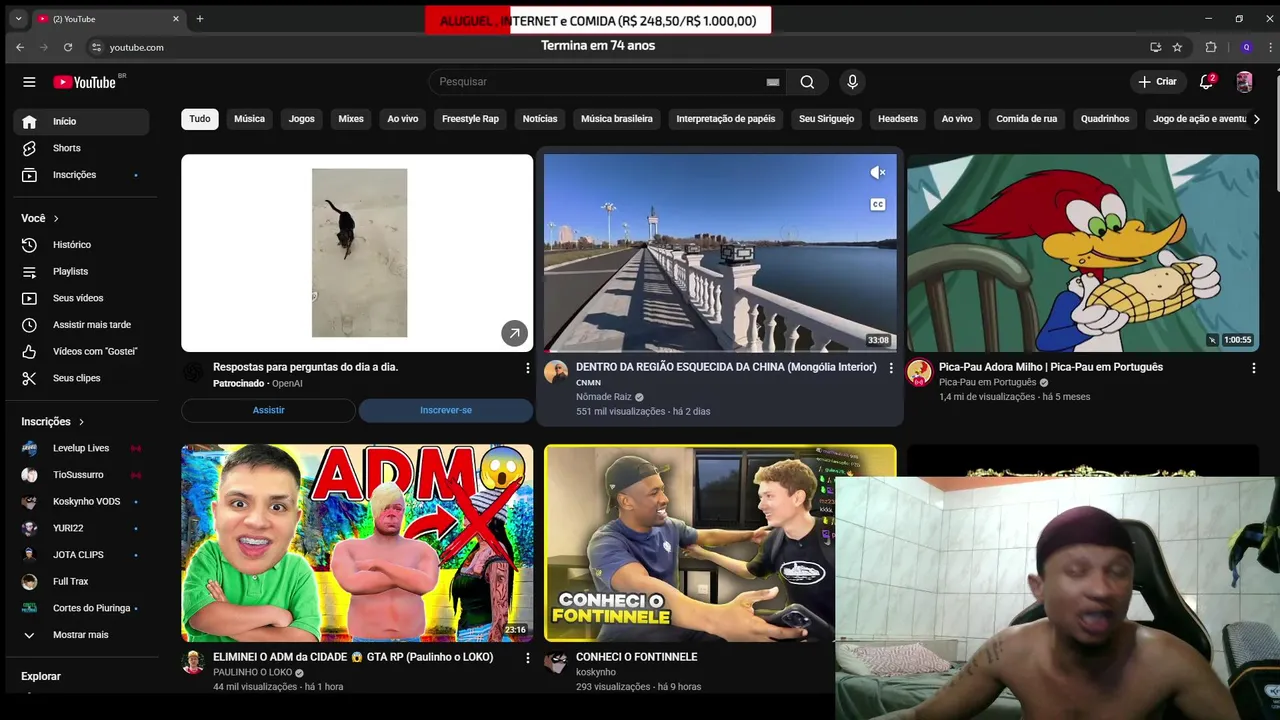Go to Shorts in the sidebar
The height and width of the screenshot is (720, 1280).
point(81,148)
